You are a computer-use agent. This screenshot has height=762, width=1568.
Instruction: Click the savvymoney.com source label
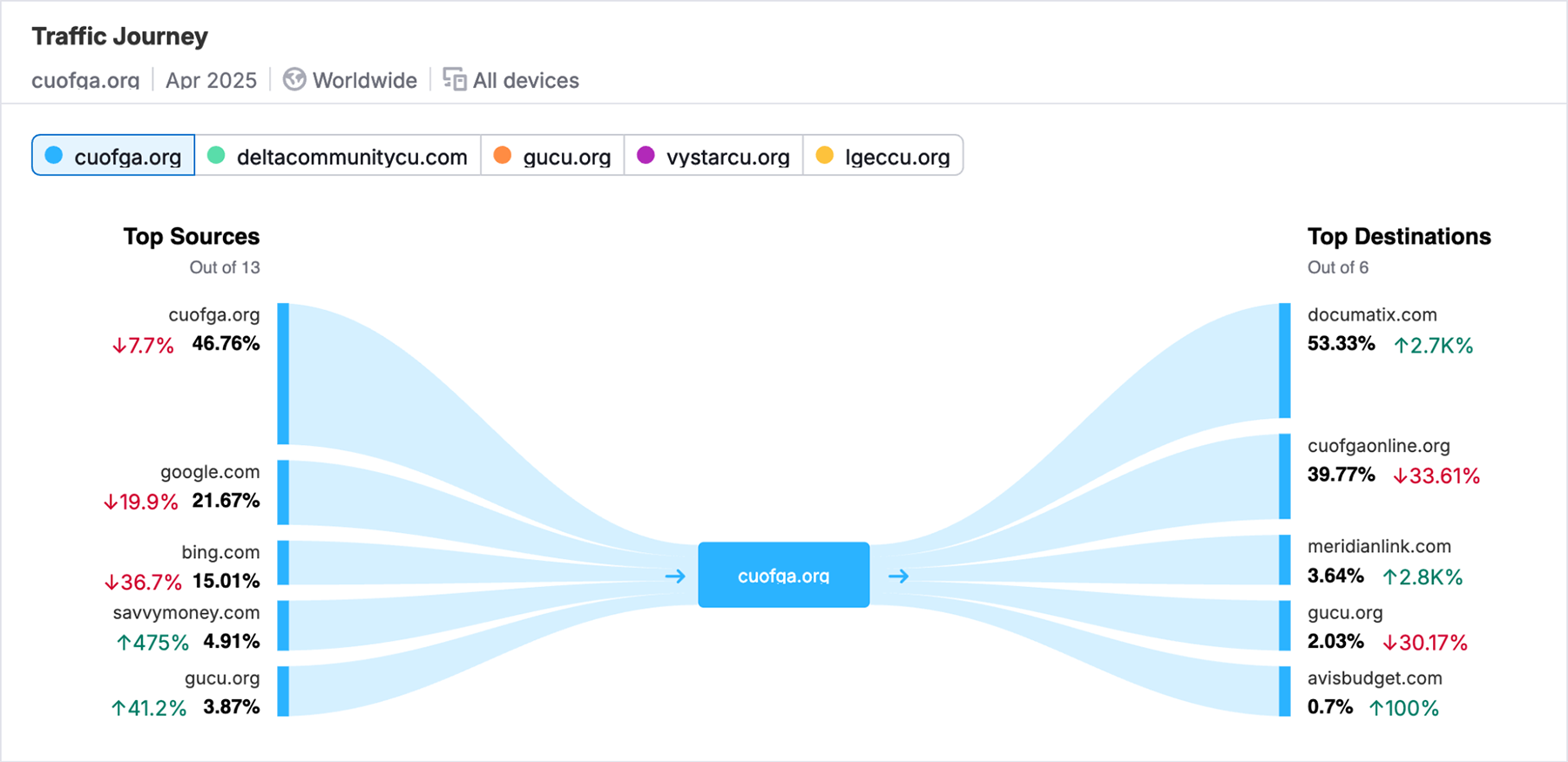click(x=186, y=613)
